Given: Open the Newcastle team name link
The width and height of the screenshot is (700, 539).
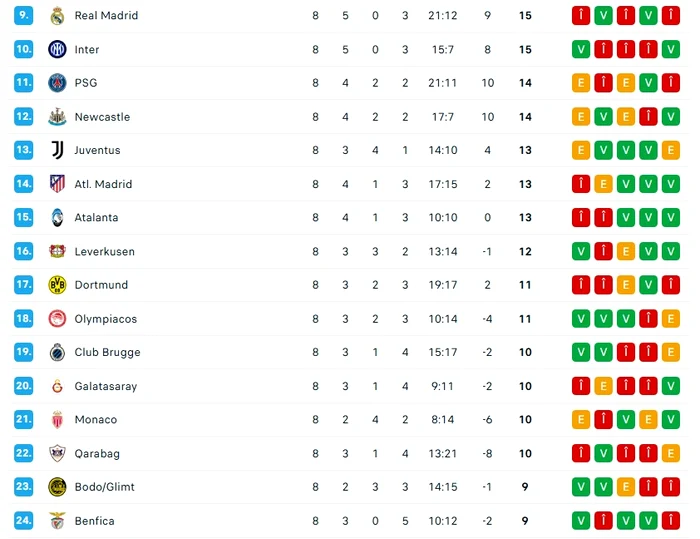Looking at the screenshot, I should 102,117.
